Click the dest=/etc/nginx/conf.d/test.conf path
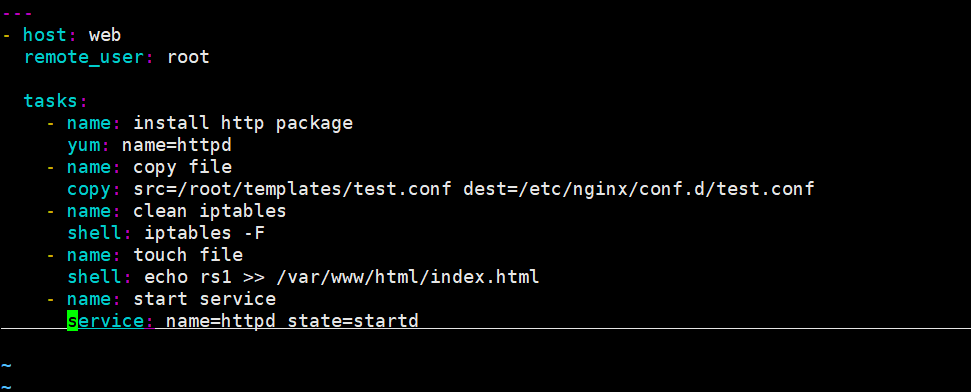This screenshot has height=392, width=971. (638, 189)
